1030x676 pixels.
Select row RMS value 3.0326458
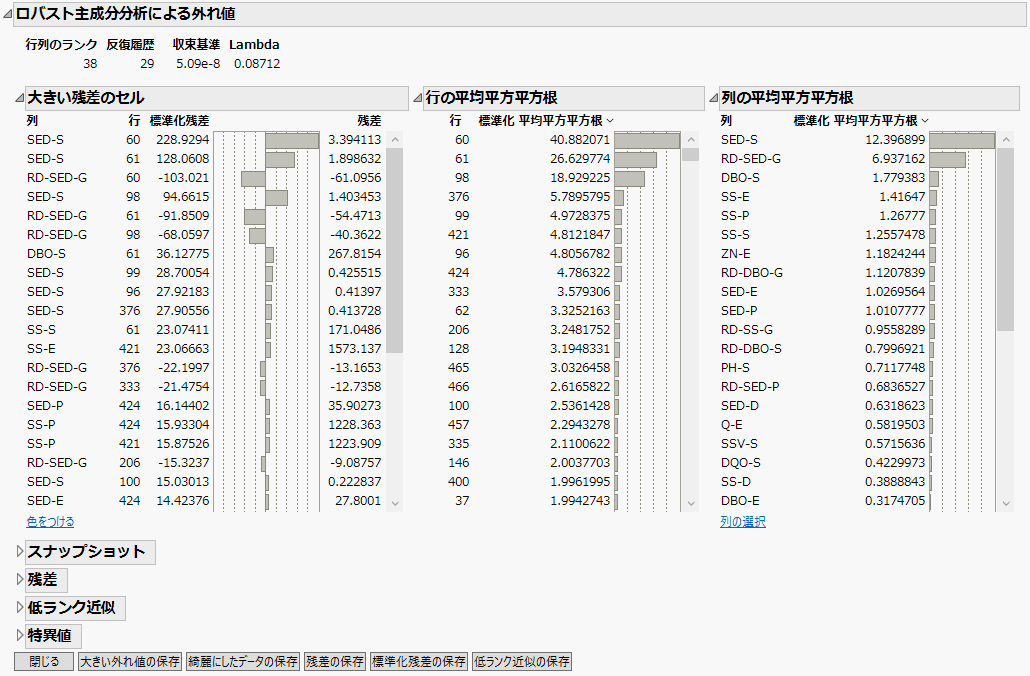tap(580, 368)
